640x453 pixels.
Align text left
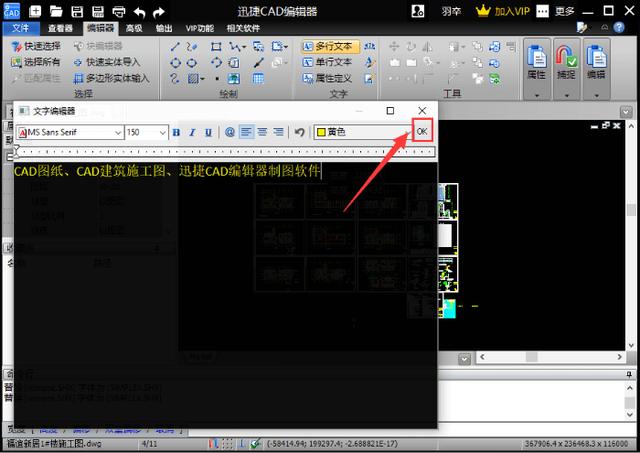tap(246, 132)
